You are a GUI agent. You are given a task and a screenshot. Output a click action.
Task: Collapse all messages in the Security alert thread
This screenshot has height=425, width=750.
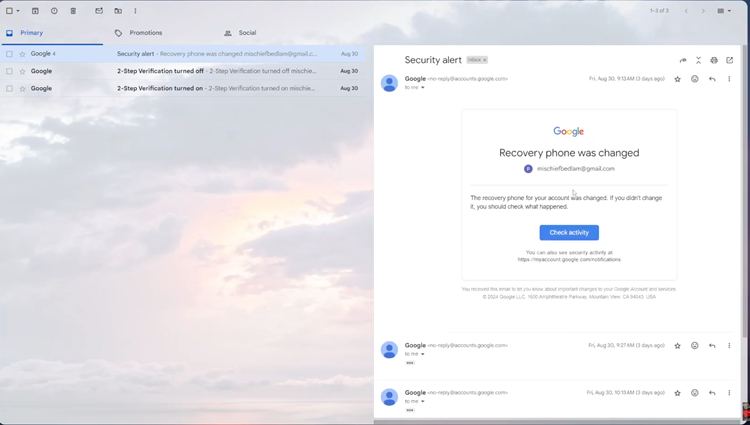[x=698, y=60]
